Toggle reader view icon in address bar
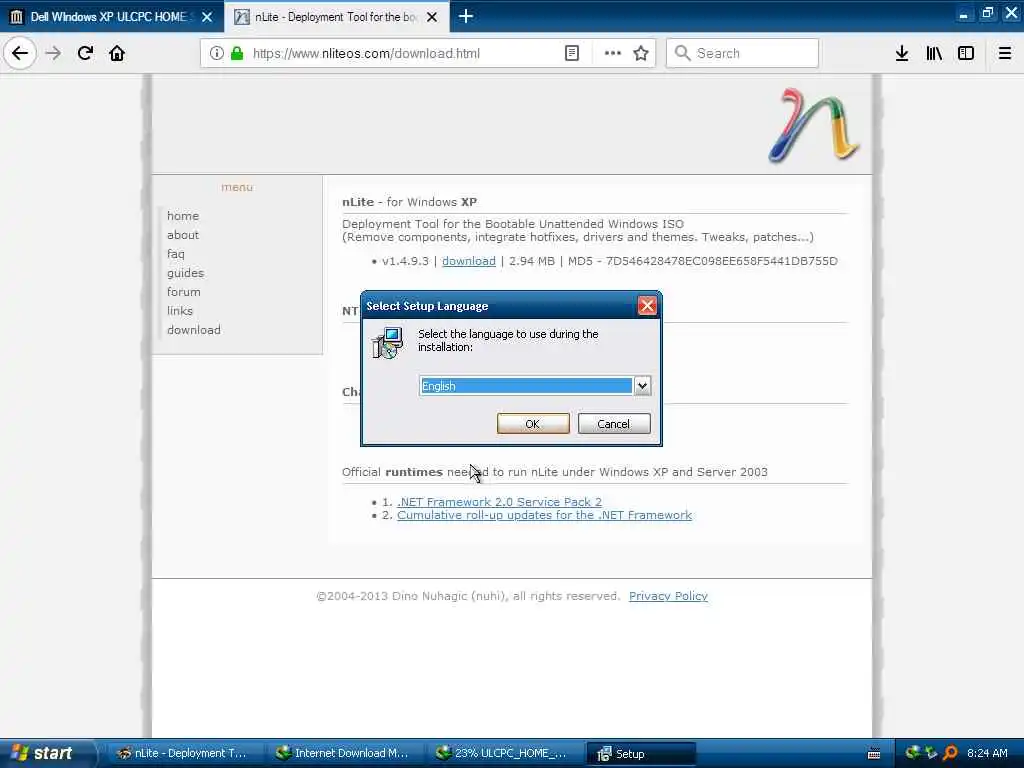This screenshot has height=768, width=1024. point(571,53)
